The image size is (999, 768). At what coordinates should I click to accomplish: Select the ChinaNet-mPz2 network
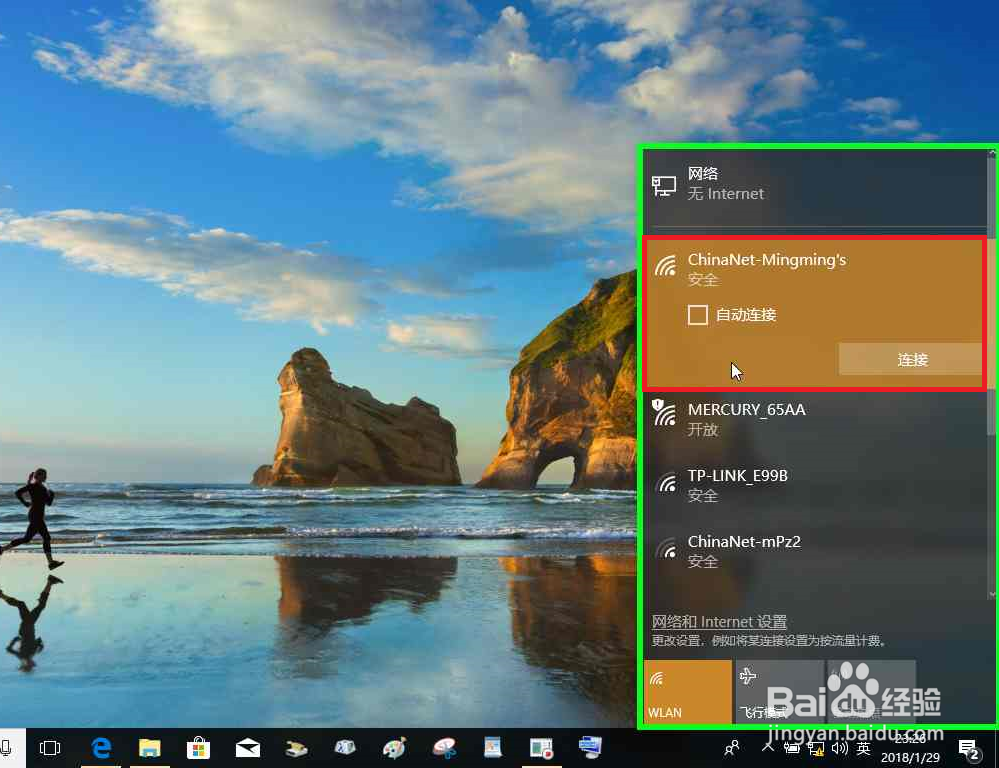[x=815, y=551]
